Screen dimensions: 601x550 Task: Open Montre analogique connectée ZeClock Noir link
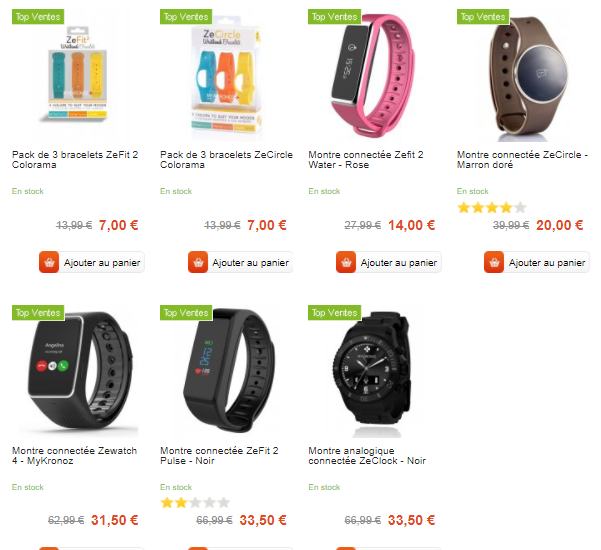pos(367,455)
